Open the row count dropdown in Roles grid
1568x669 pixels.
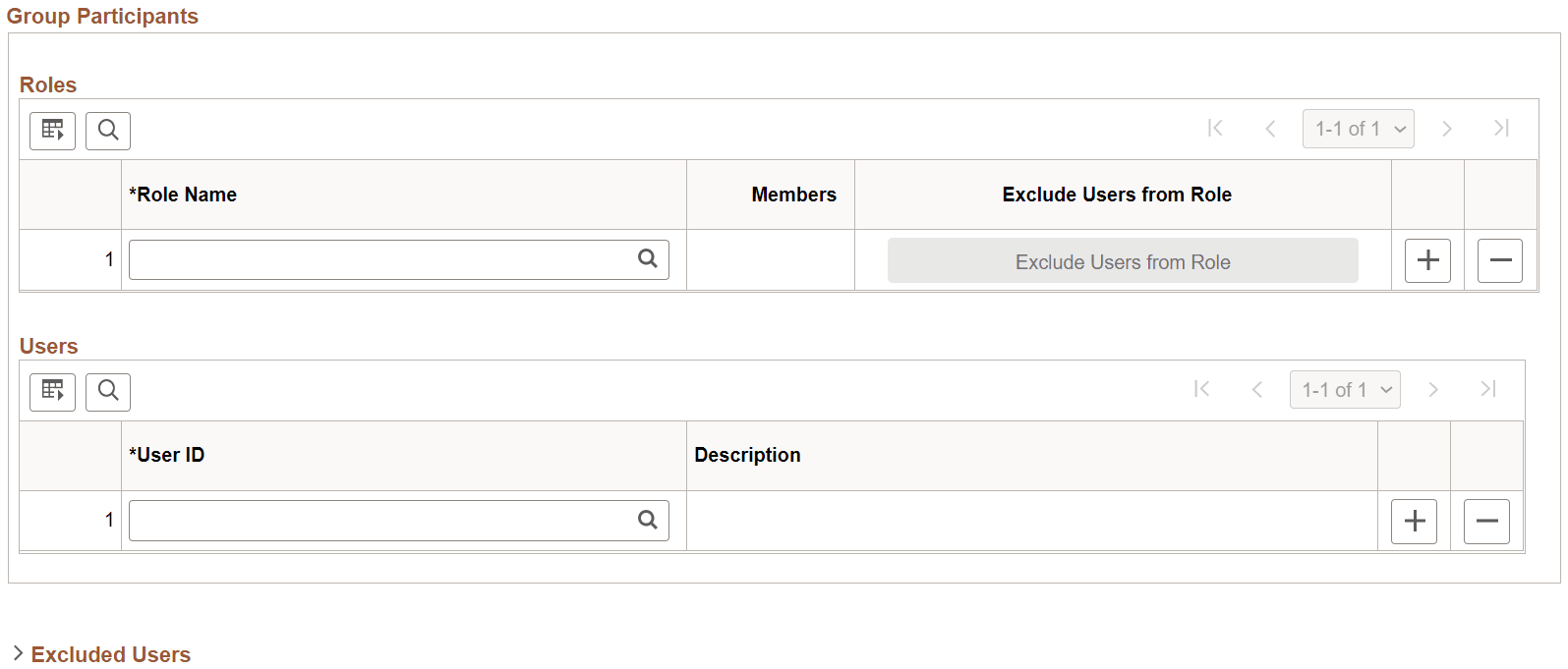(1358, 128)
